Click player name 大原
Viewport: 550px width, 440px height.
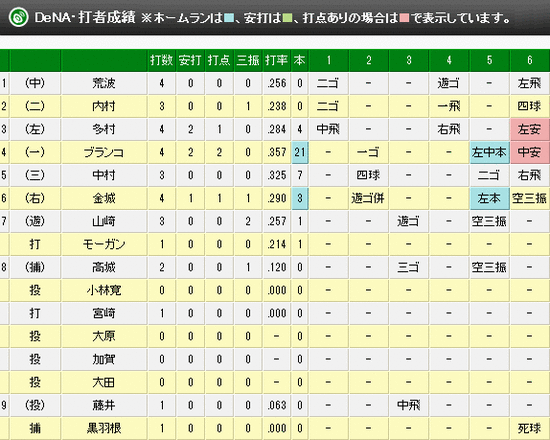pyautogui.click(x=104, y=336)
